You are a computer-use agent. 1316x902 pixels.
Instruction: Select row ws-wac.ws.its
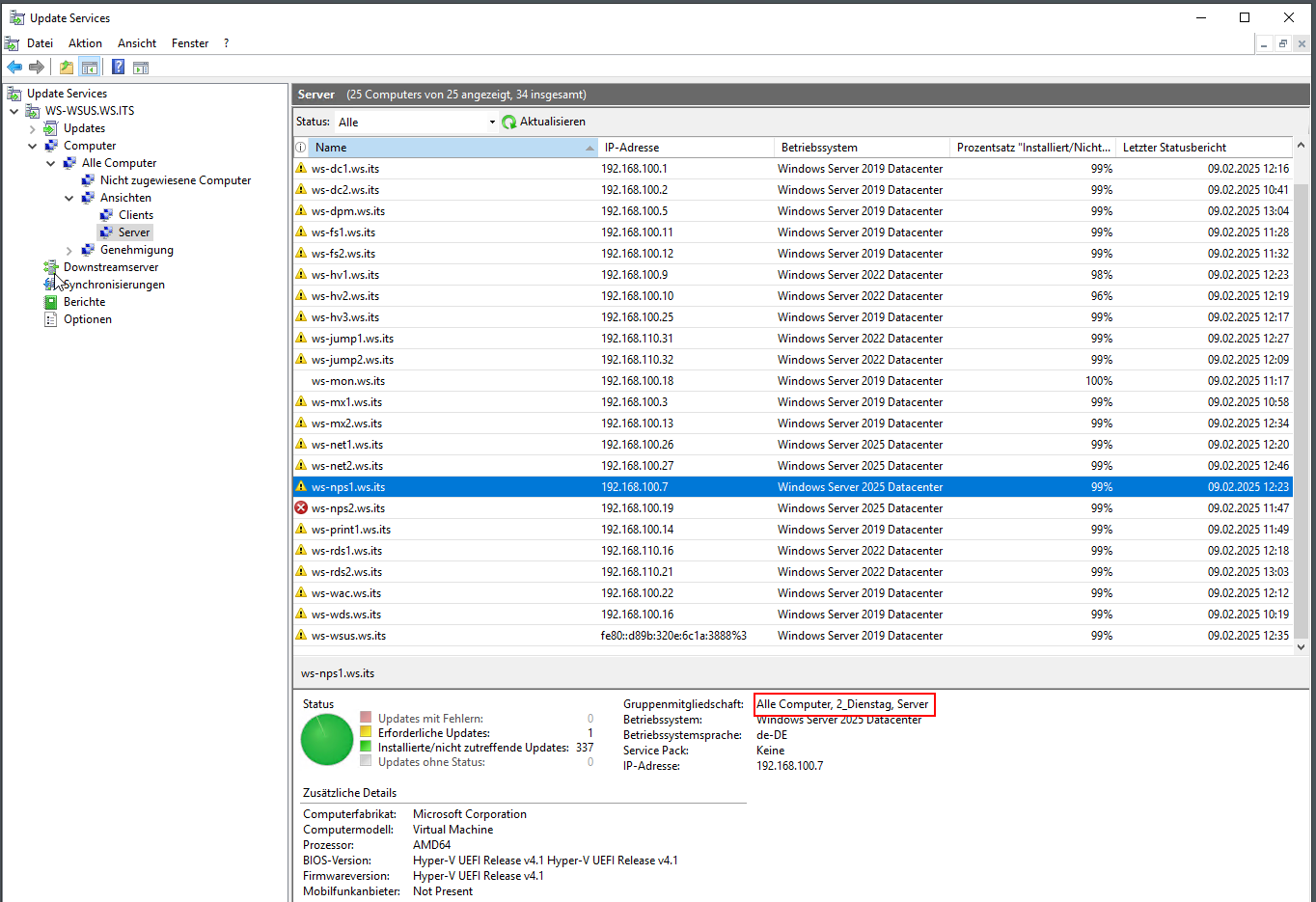[792, 593]
